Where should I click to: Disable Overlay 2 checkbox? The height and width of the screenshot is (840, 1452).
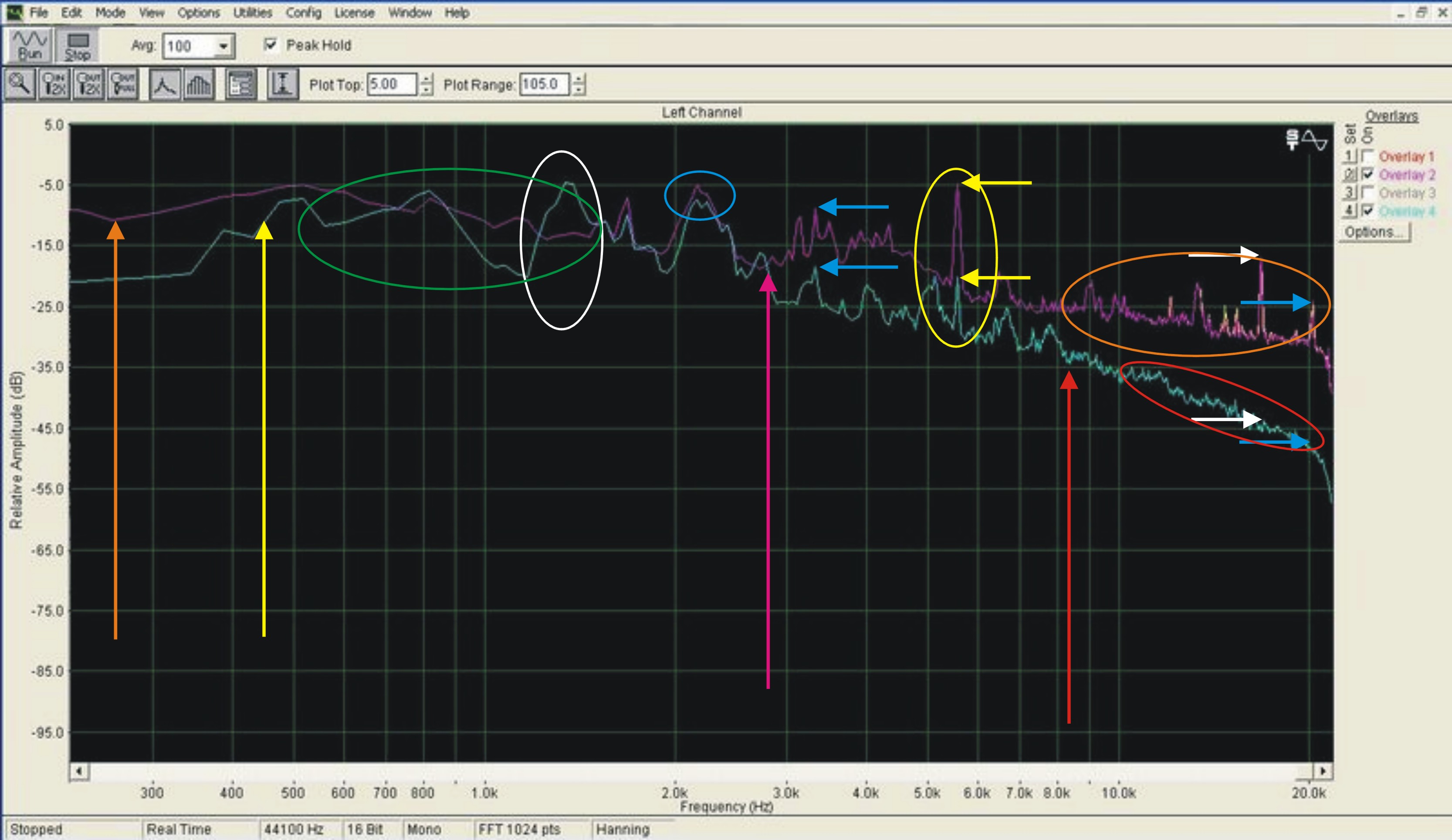[x=1367, y=174]
